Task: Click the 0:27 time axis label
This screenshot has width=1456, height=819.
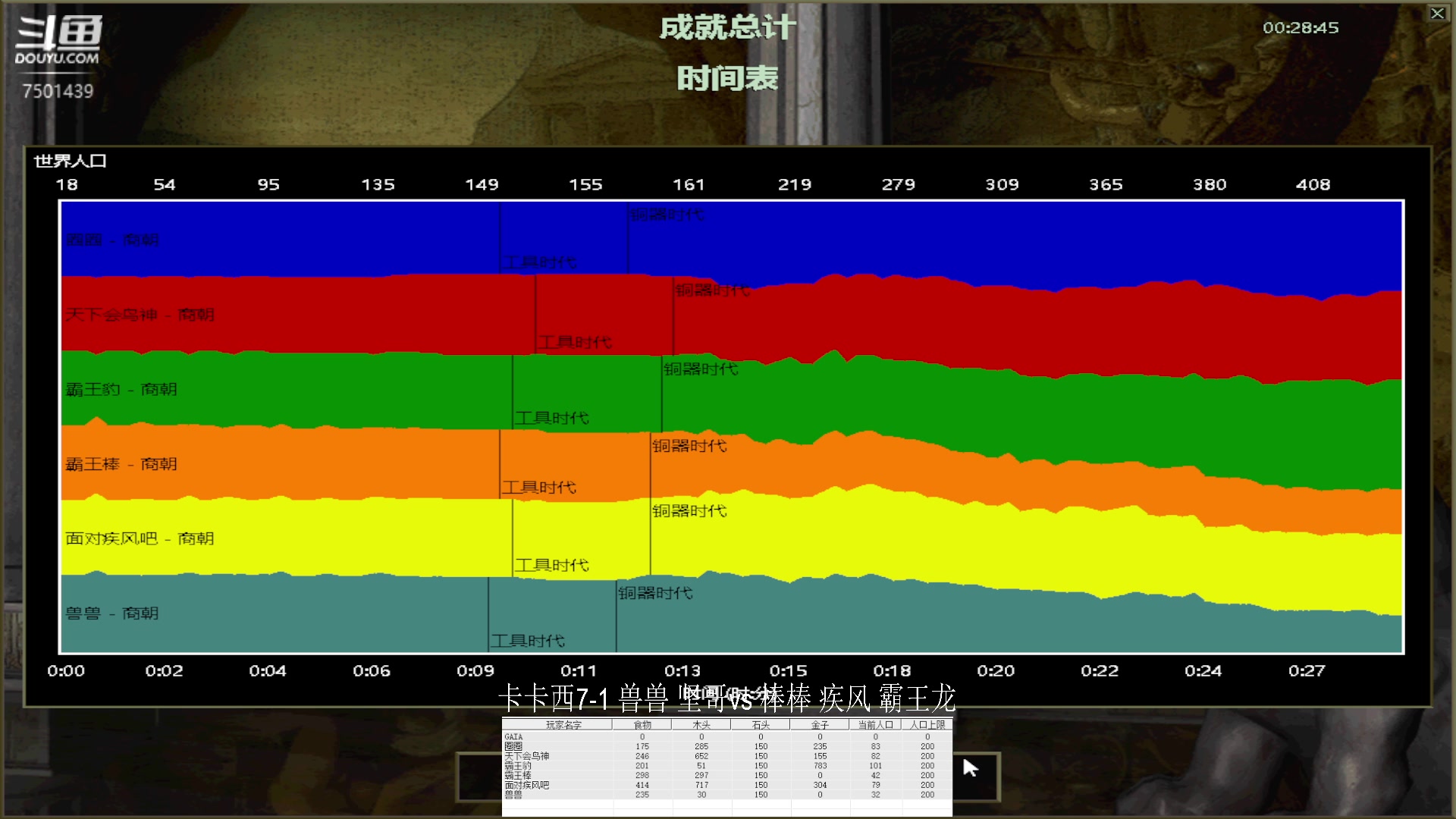Action: (1307, 671)
